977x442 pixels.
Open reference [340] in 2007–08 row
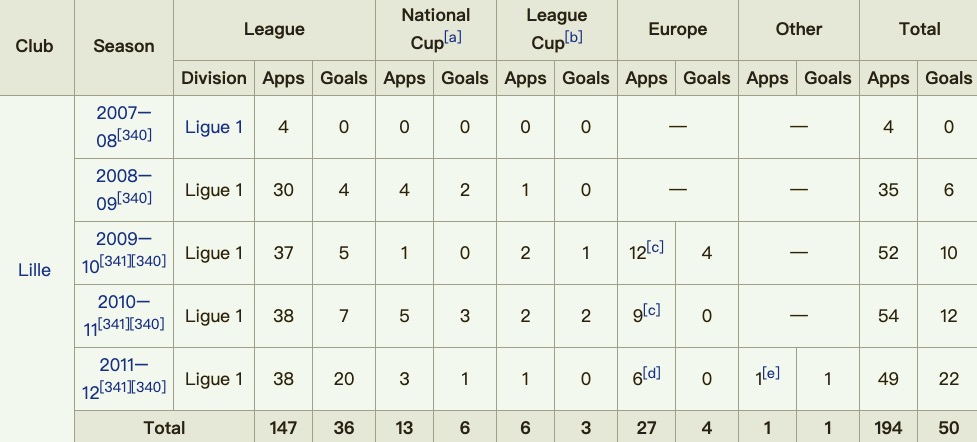135,135
